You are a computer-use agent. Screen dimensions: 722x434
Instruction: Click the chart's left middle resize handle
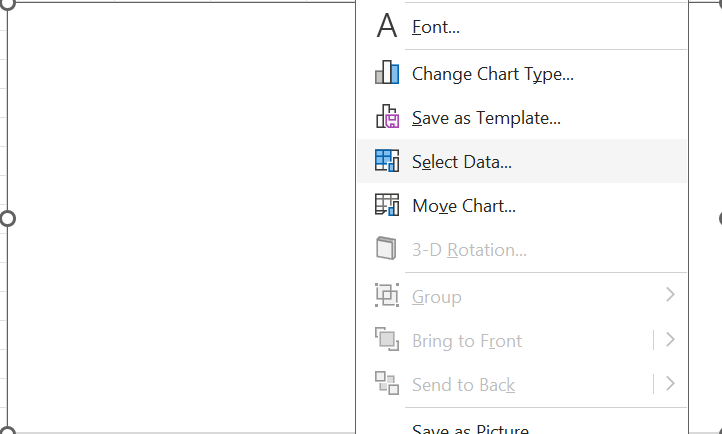point(7,218)
